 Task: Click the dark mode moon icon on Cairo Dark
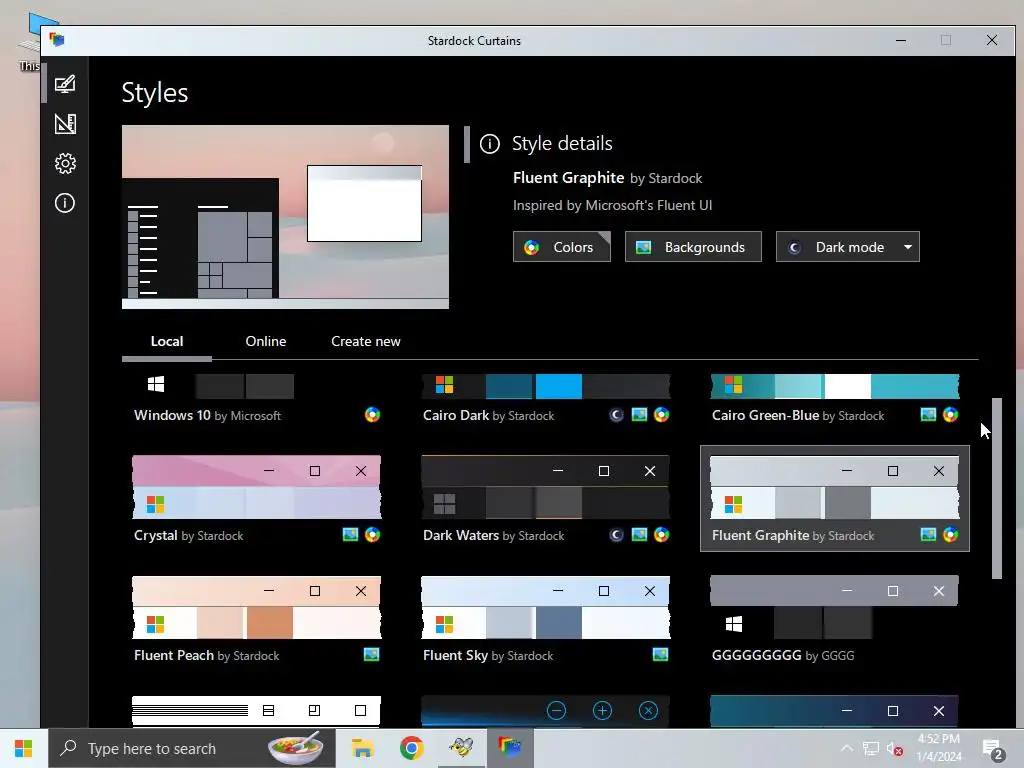point(616,415)
